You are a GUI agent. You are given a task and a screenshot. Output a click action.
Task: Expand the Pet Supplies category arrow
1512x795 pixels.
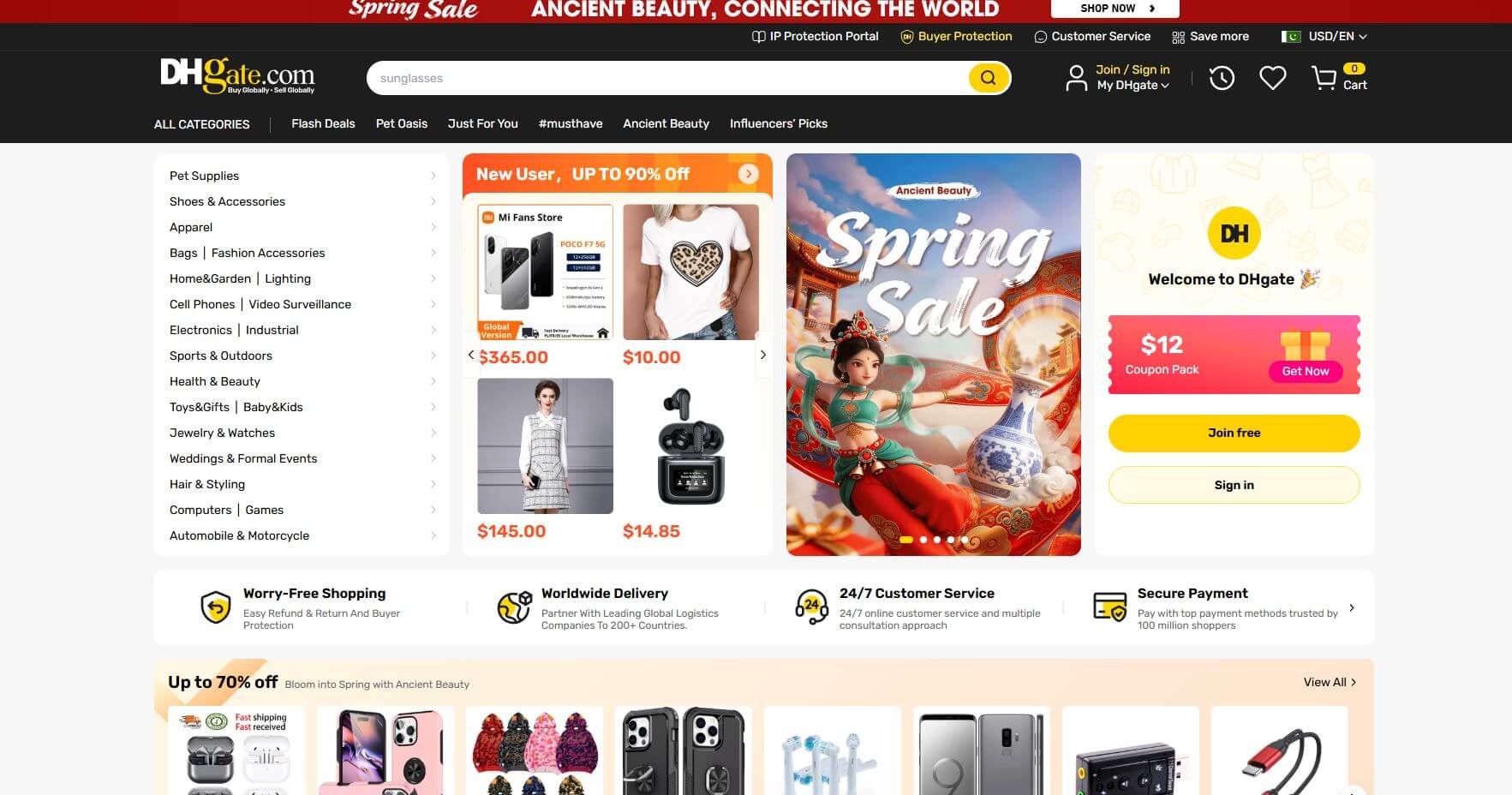pos(433,176)
